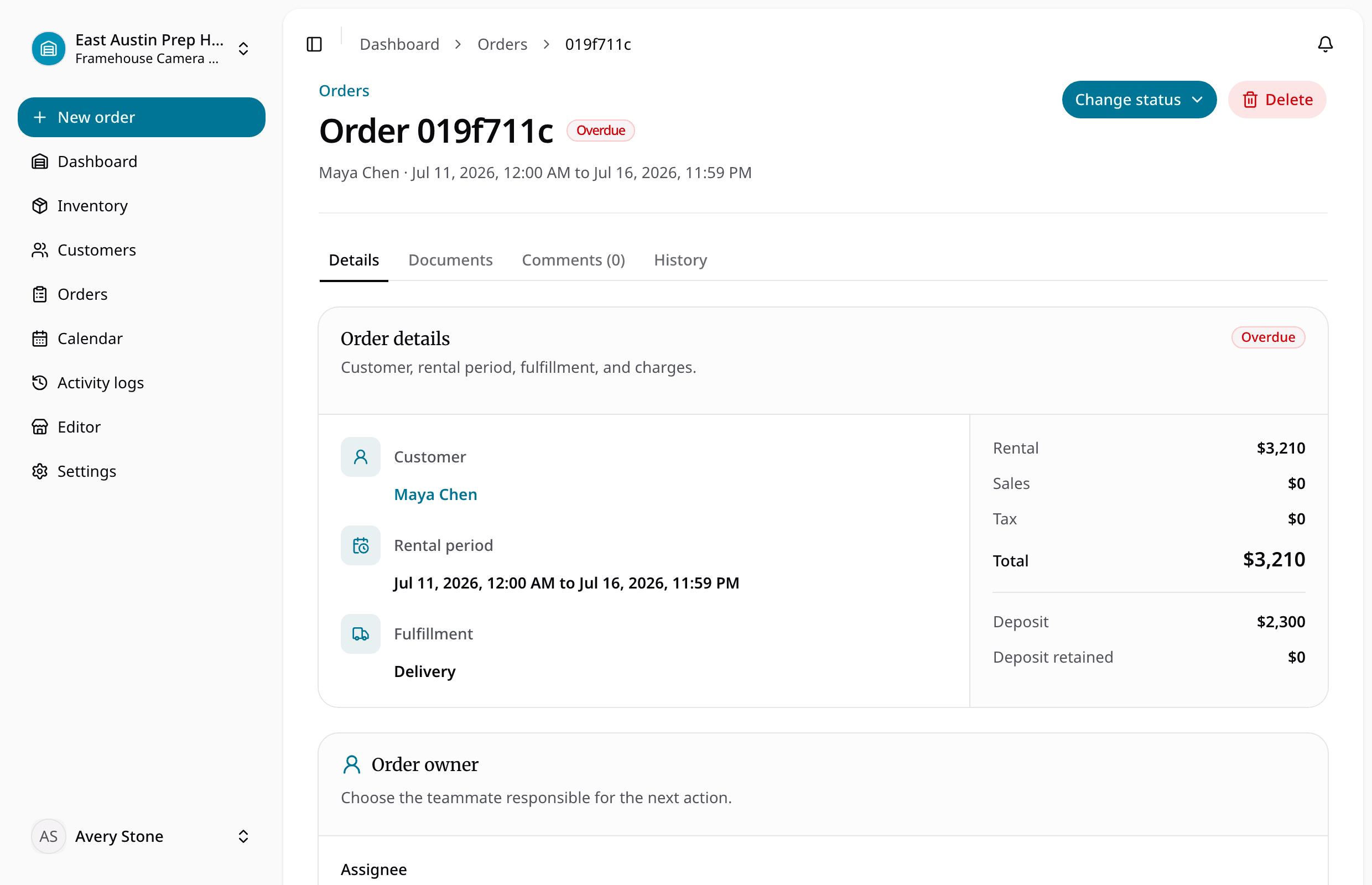Click the Inventory box icon
1372x885 pixels.
click(40, 206)
